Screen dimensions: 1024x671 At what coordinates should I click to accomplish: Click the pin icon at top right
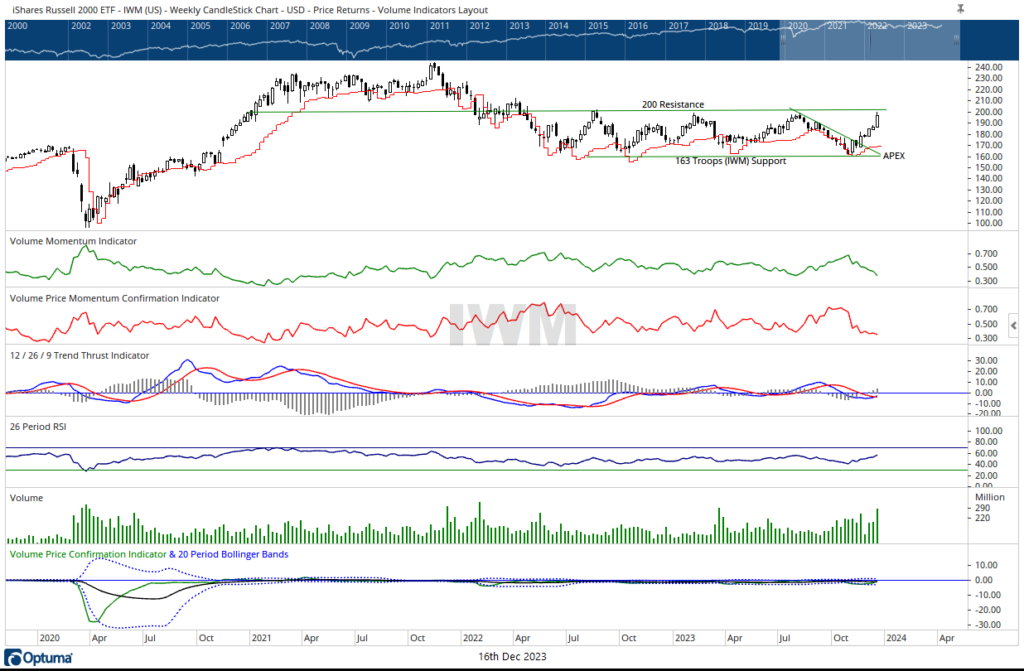tap(960, 7)
